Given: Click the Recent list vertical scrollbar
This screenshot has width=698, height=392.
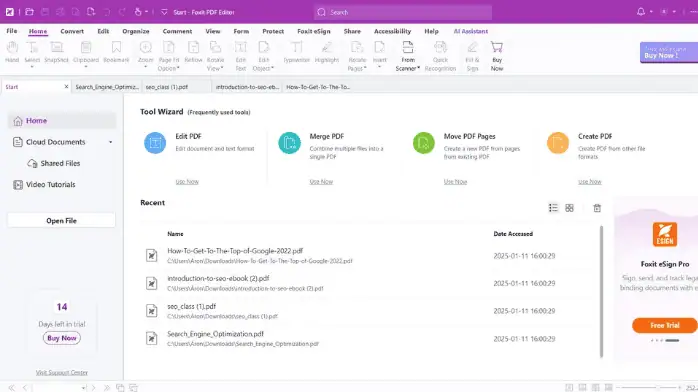Looking at the screenshot, I should coord(601,291).
